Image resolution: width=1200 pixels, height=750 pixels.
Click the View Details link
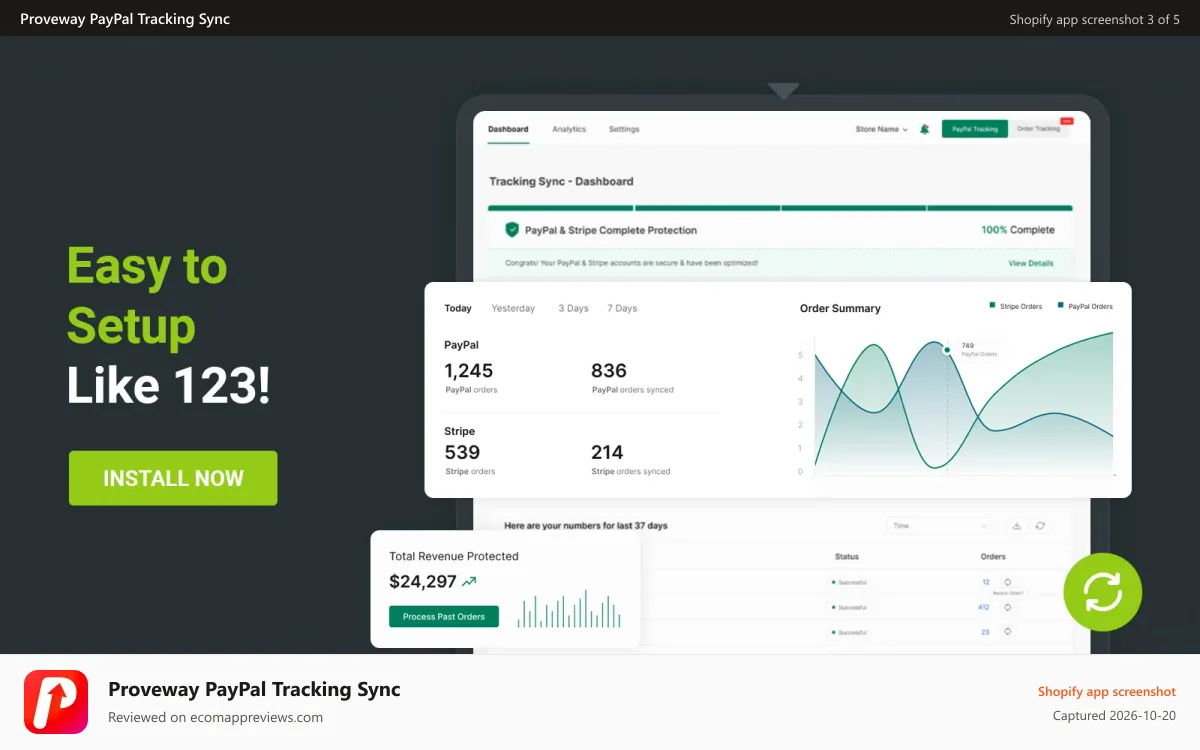(x=1031, y=263)
